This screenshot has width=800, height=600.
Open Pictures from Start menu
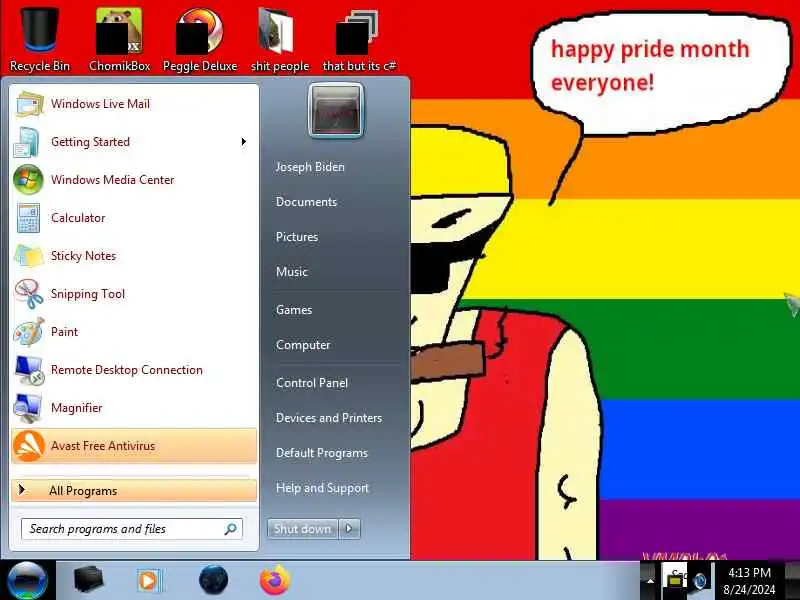[x=297, y=237]
